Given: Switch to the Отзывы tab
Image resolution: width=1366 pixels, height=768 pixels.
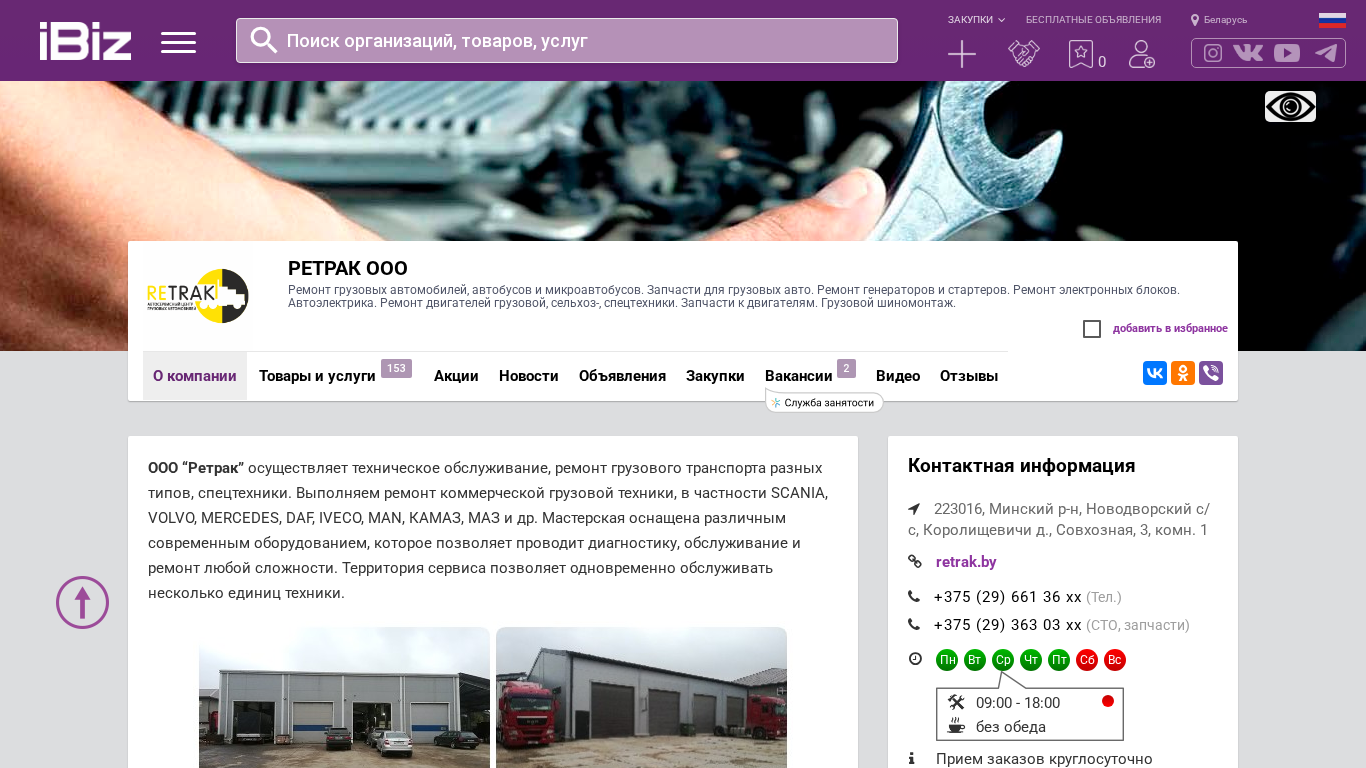Looking at the screenshot, I should 969,376.
